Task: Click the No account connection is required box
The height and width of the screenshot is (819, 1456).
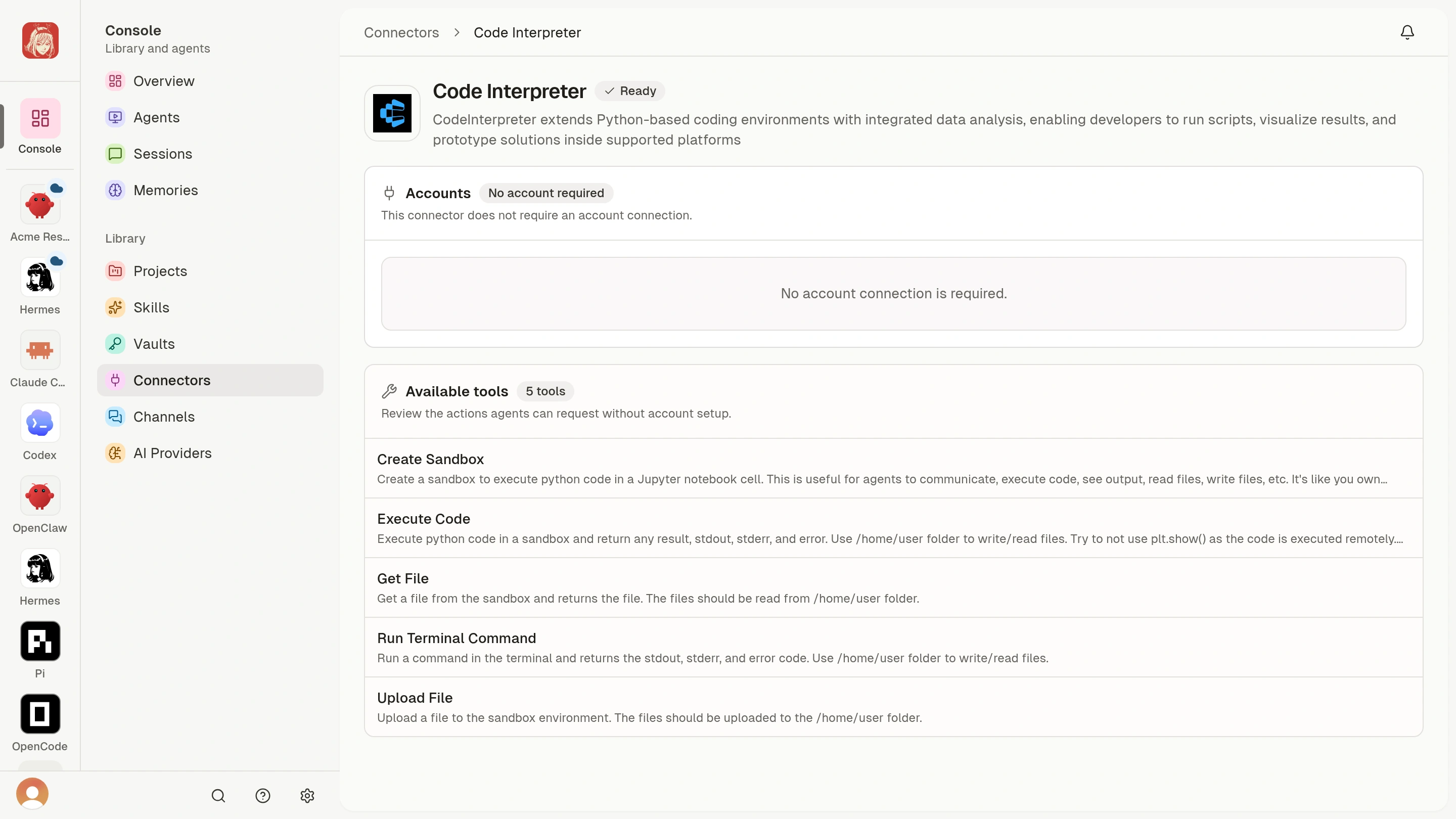Action: coord(894,294)
